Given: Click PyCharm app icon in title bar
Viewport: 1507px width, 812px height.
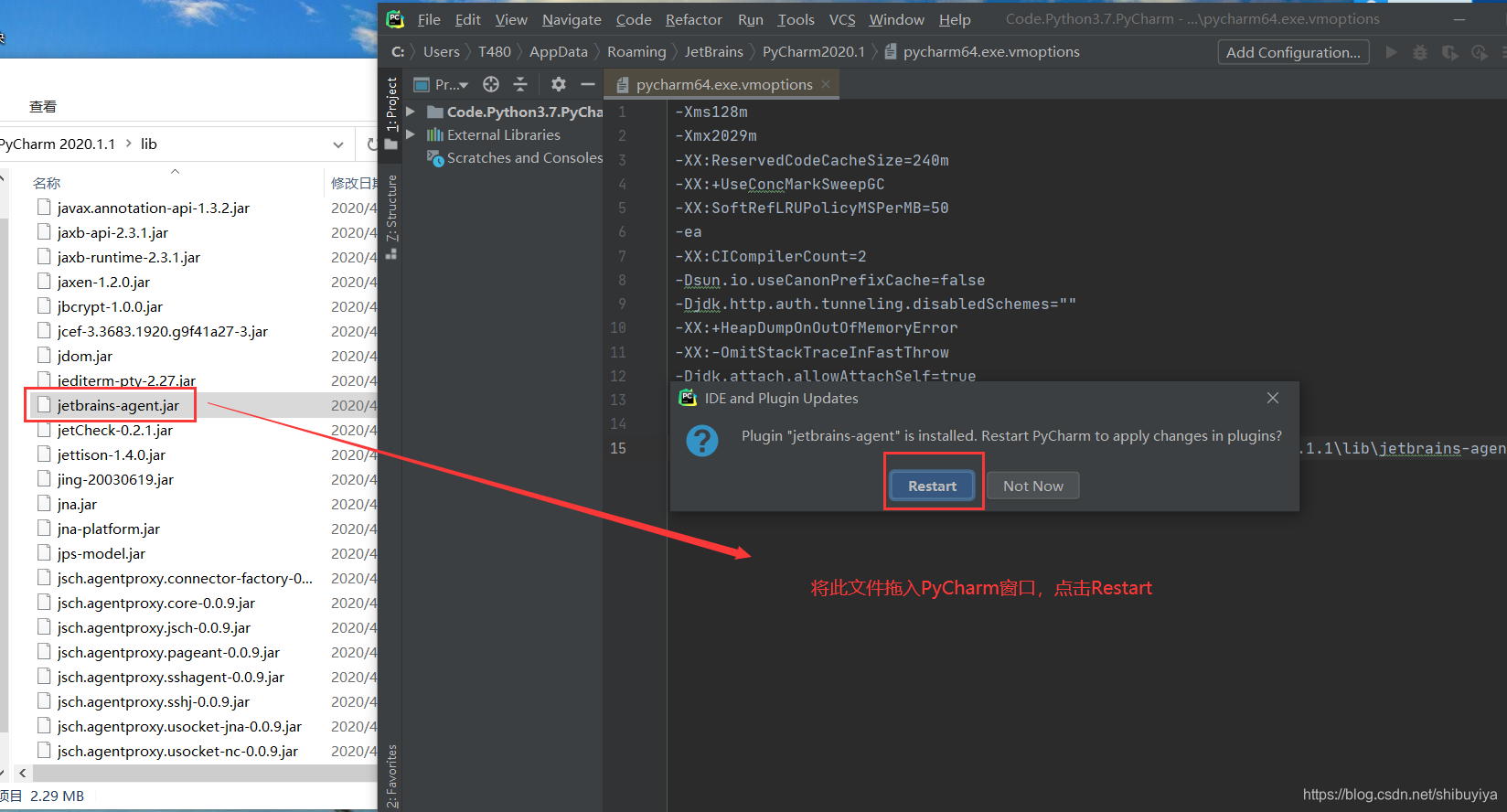Looking at the screenshot, I should 395,18.
